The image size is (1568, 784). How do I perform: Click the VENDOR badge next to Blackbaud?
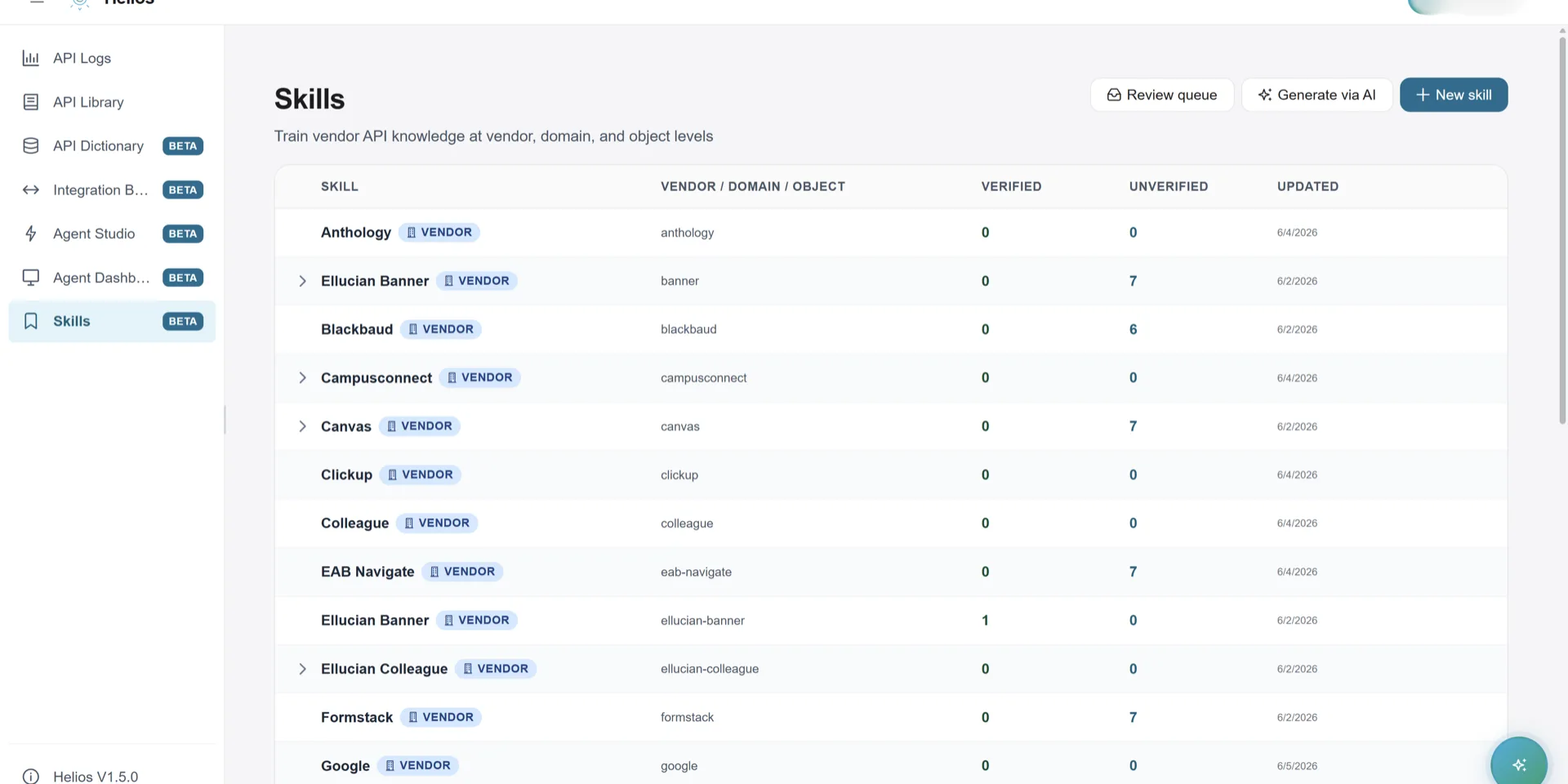coord(441,329)
